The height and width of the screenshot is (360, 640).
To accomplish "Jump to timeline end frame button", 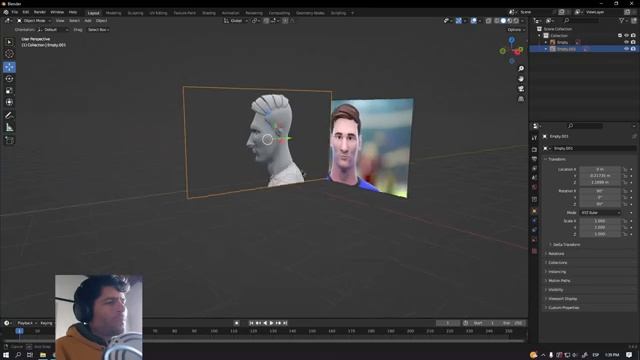I will point(285,323).
